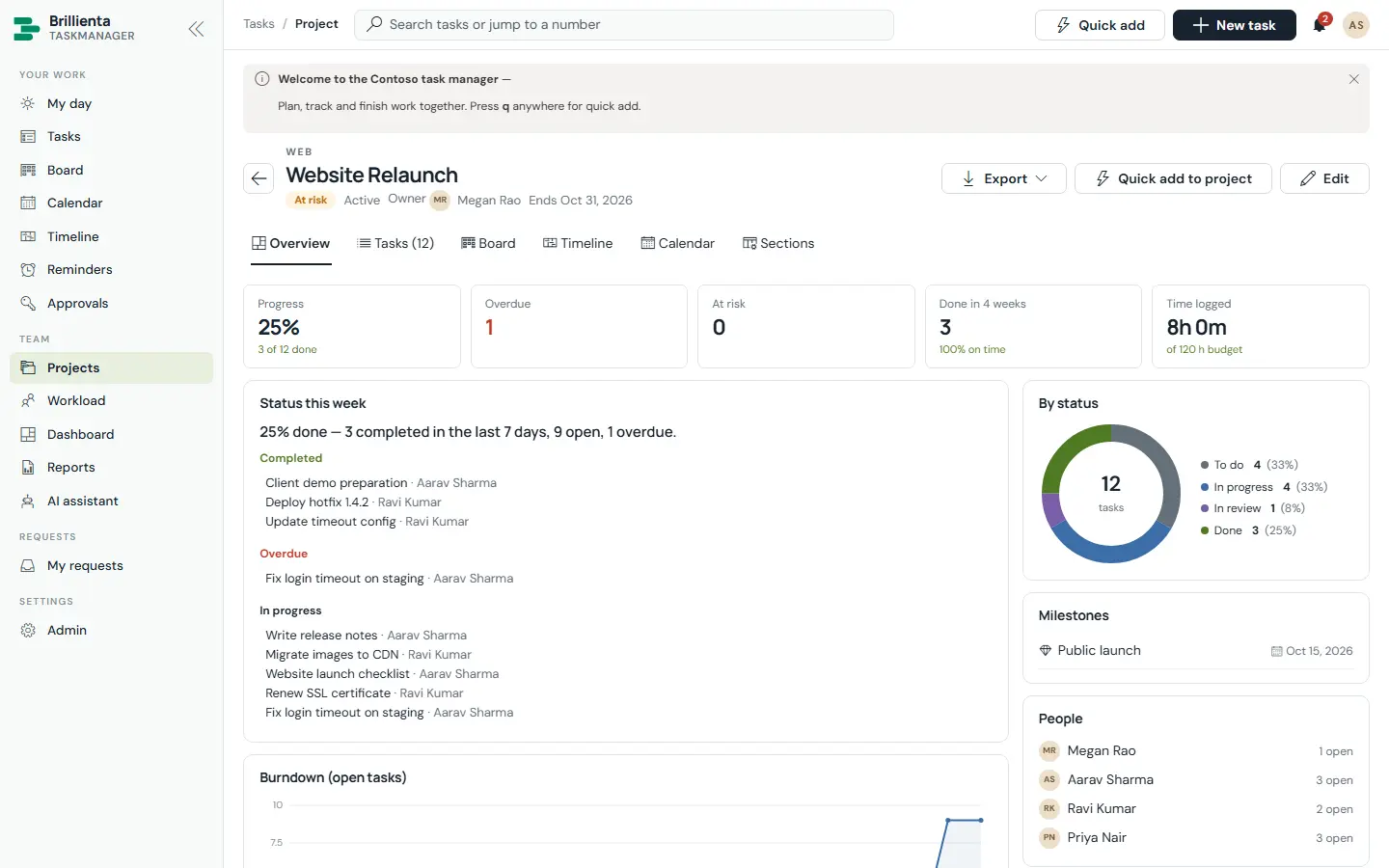Select the Overview tab
1389x868 pixels.
coord(291,244)
